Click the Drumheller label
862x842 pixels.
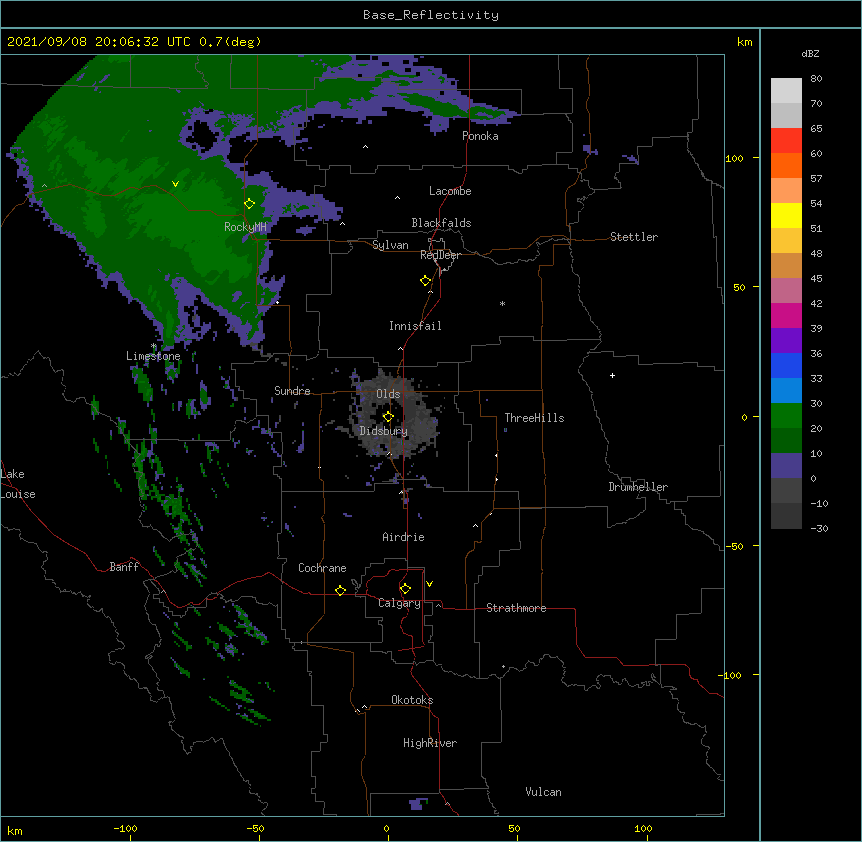click(x=638, y=487)
